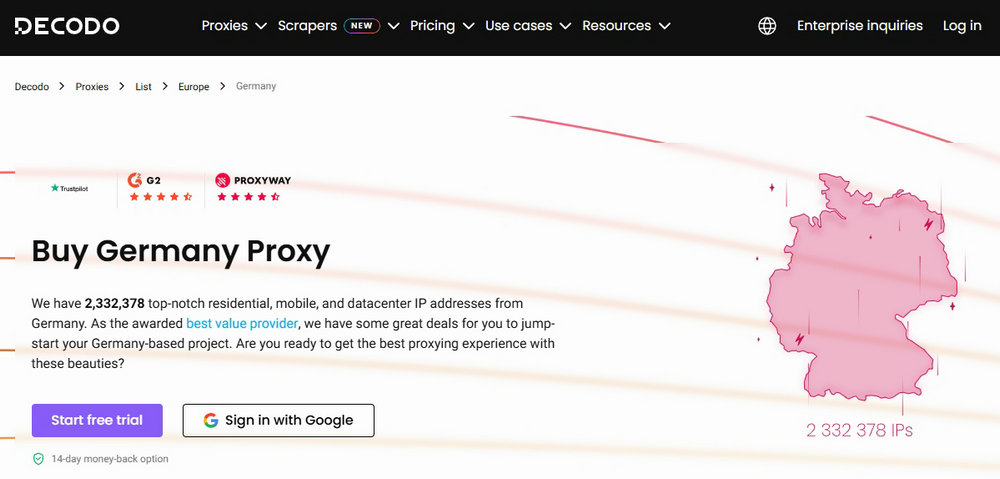Screen dimensions: 1000x479
Task: Click the Decodo logo in header
Action: (x=67, y=26)
